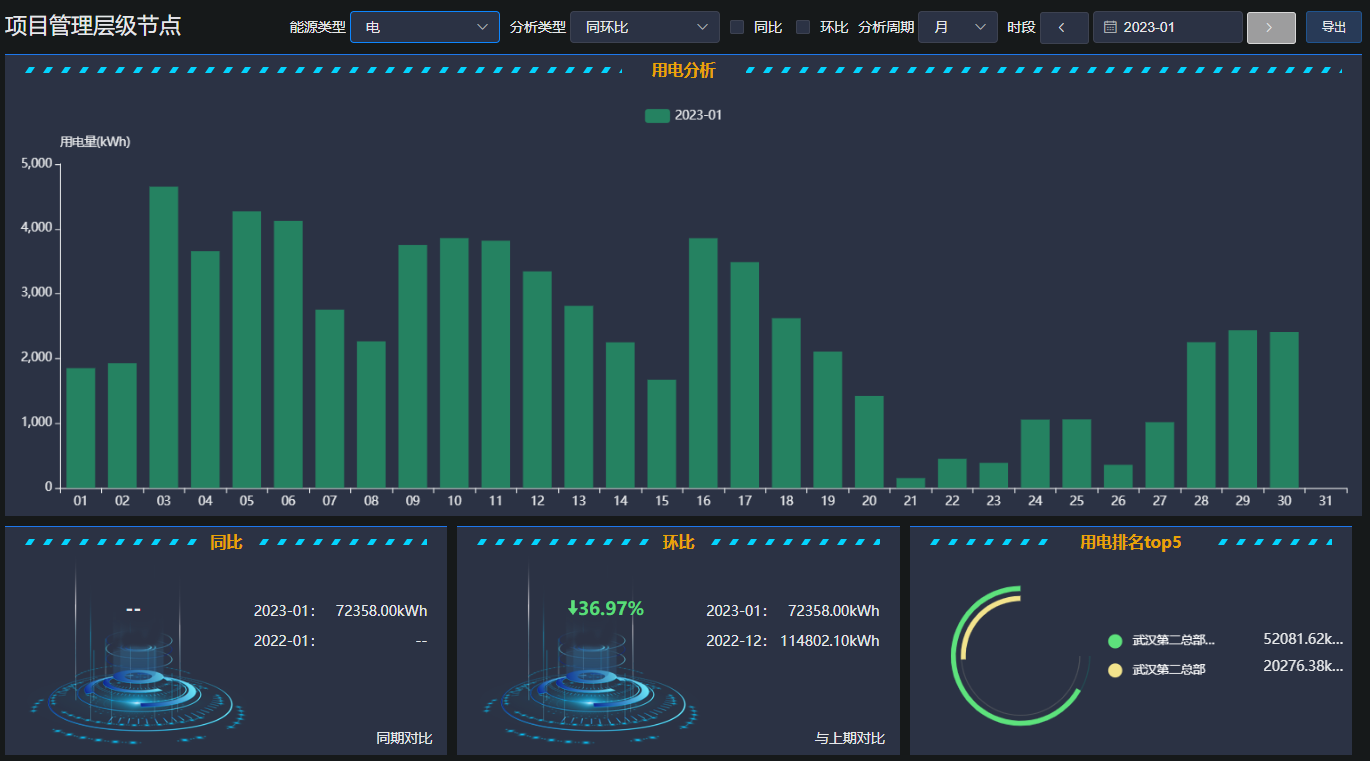Click the bar for day 16
The height and width of the screenshot is (761, 1370).
pos(703,363)
